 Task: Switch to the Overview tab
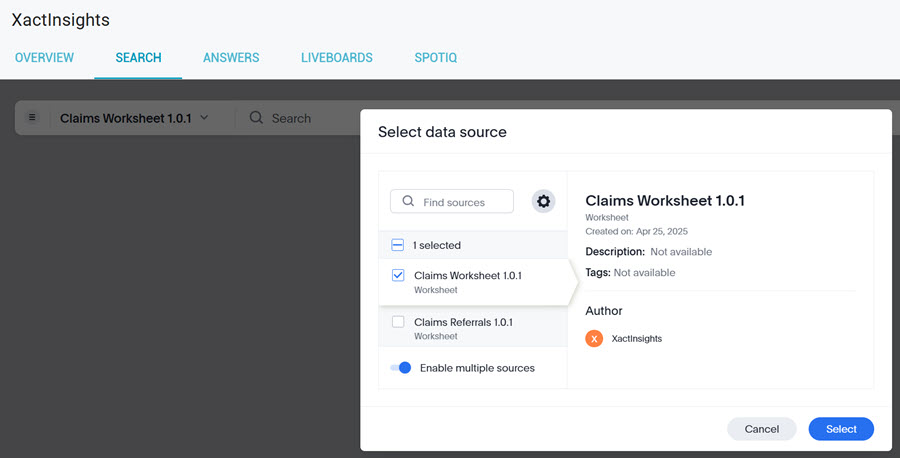(x=44, y=58)
